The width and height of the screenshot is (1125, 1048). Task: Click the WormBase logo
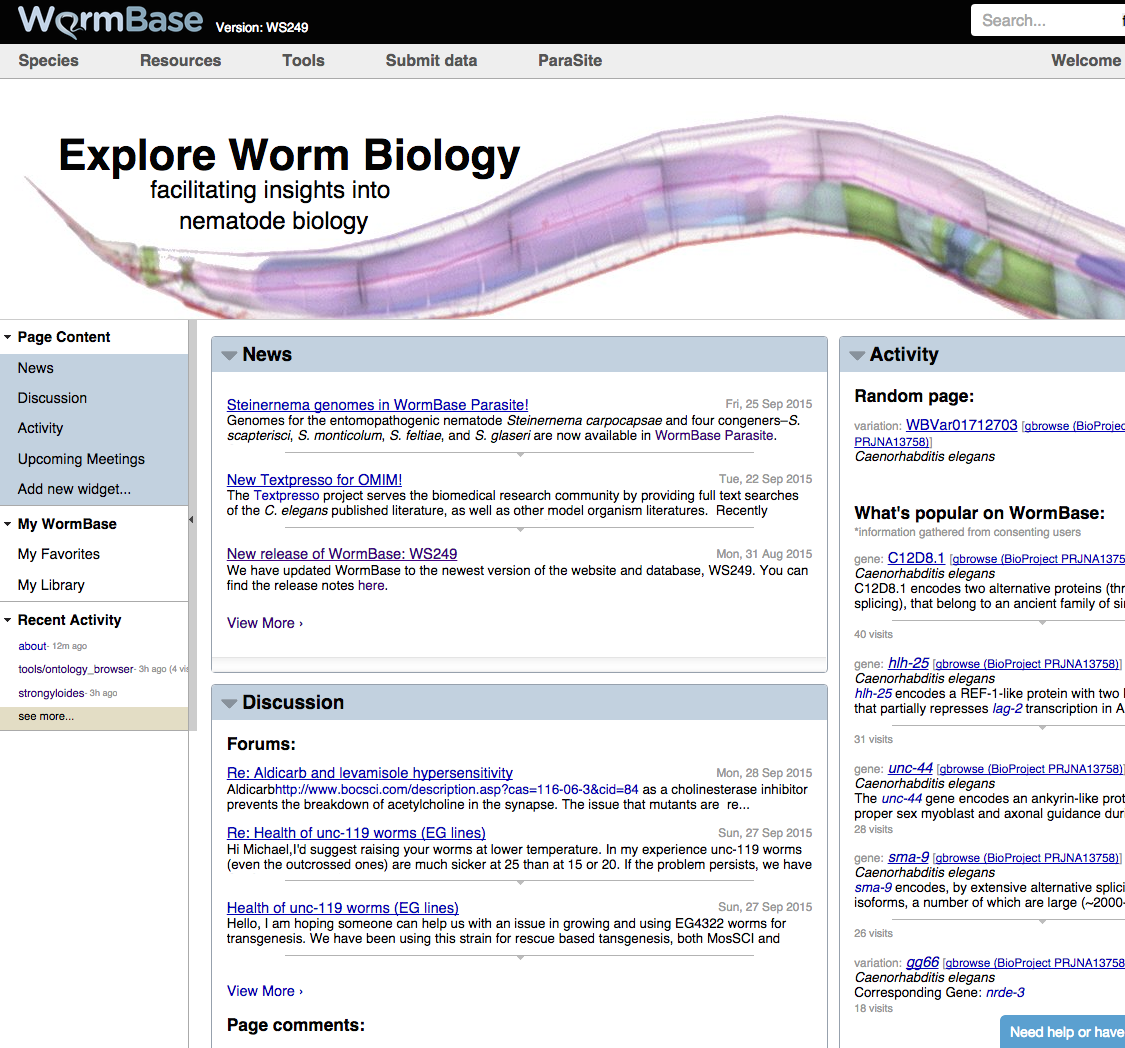(x=111, y=21)
